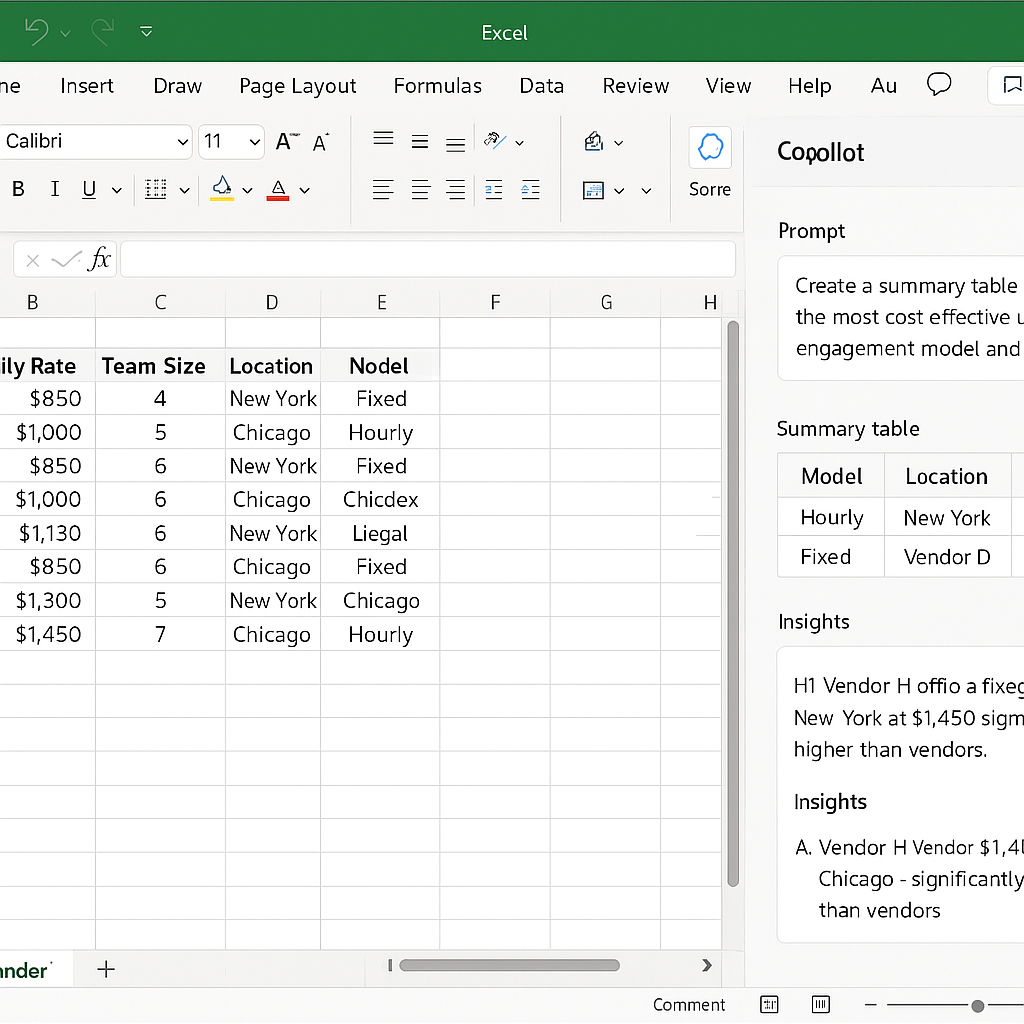Select the cell containing Liegal
1024x1024 pixels.
click(x=380, y=534)
